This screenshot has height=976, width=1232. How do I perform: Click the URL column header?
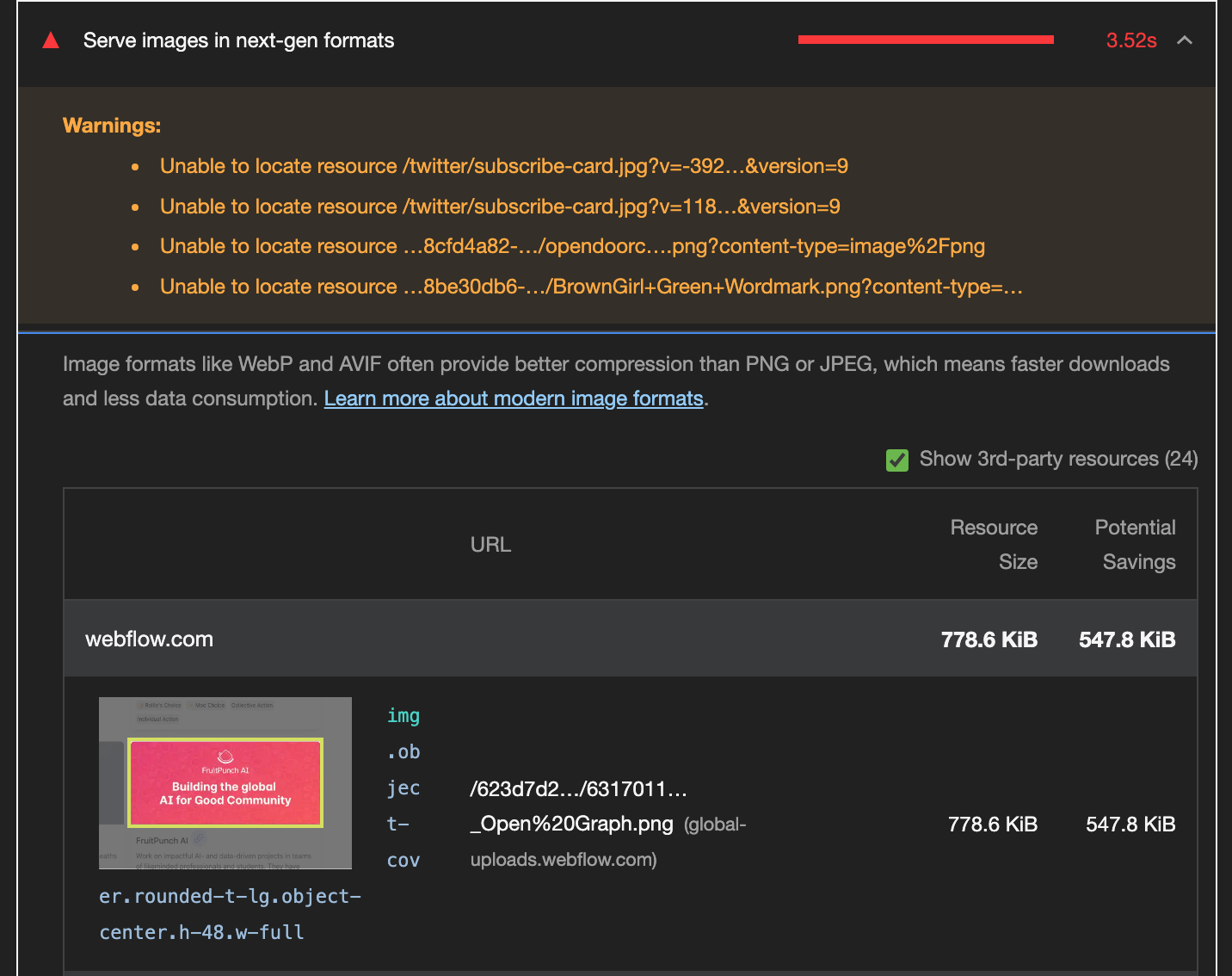490,543
